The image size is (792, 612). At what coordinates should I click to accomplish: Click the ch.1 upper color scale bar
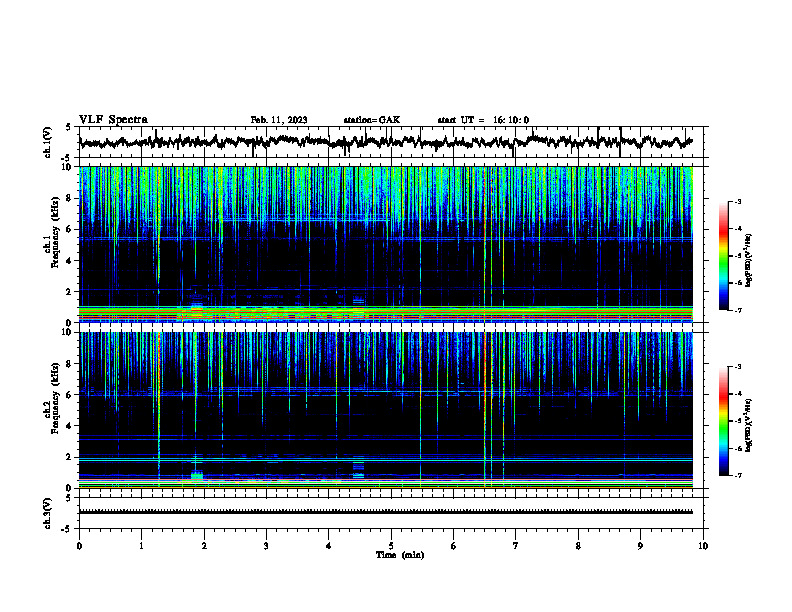tap(723, 256)
